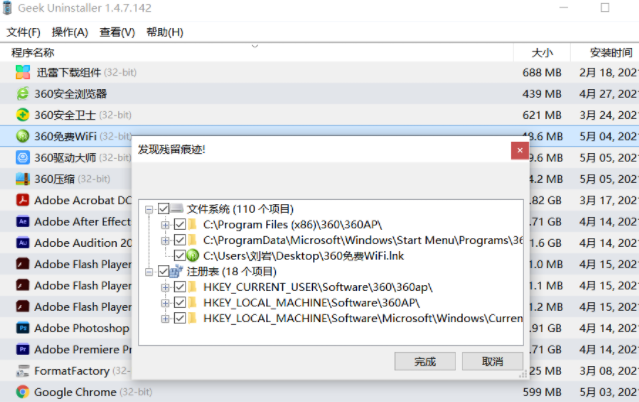Click the Geek Uninstaller title bar icon
This screenshot has width=639, height=402.
(x=7, y=8)
